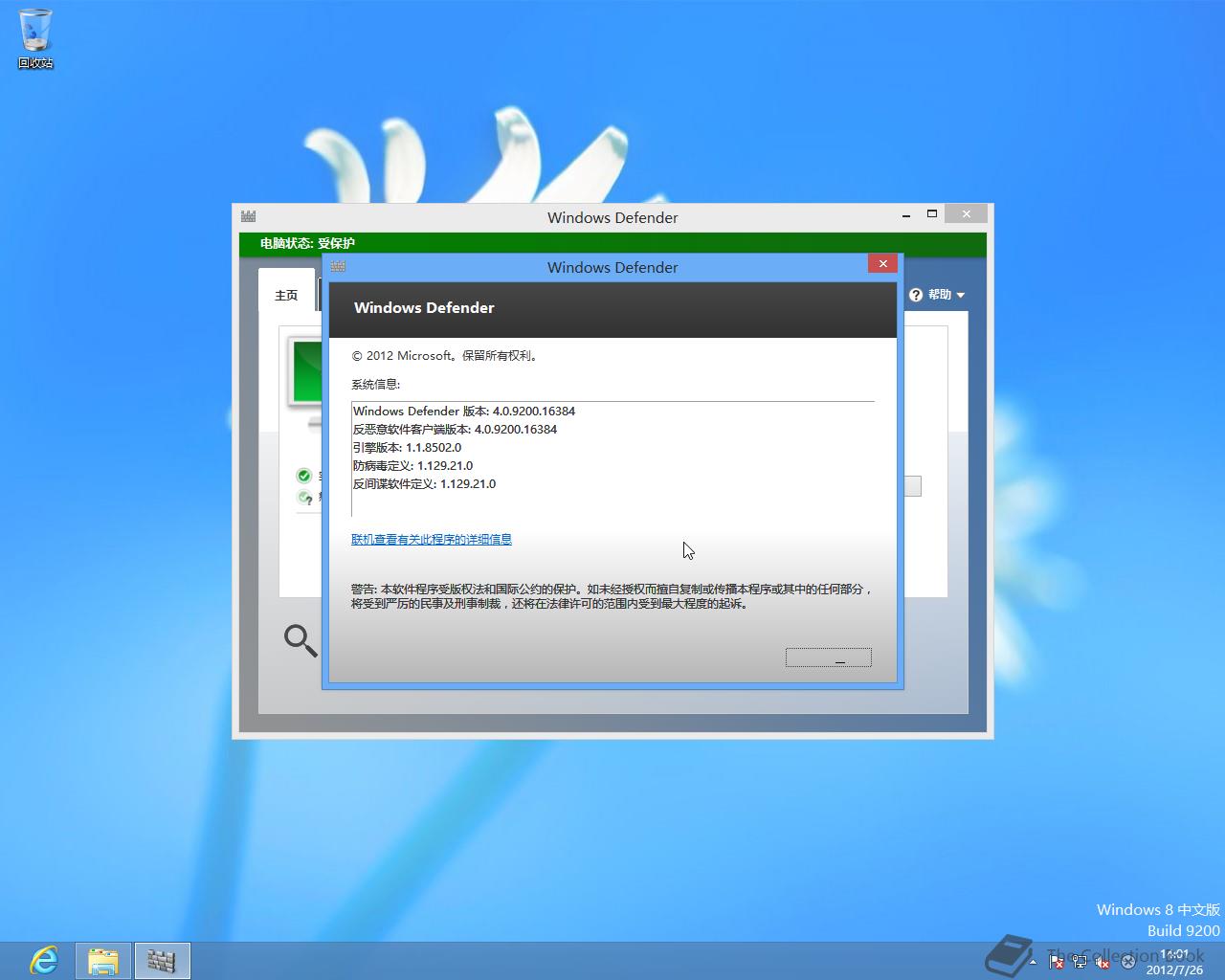Expand the 帮助 dropdown arrow
The height and width of the screenshot is (980, 1225).
click(x=960, y=296)
